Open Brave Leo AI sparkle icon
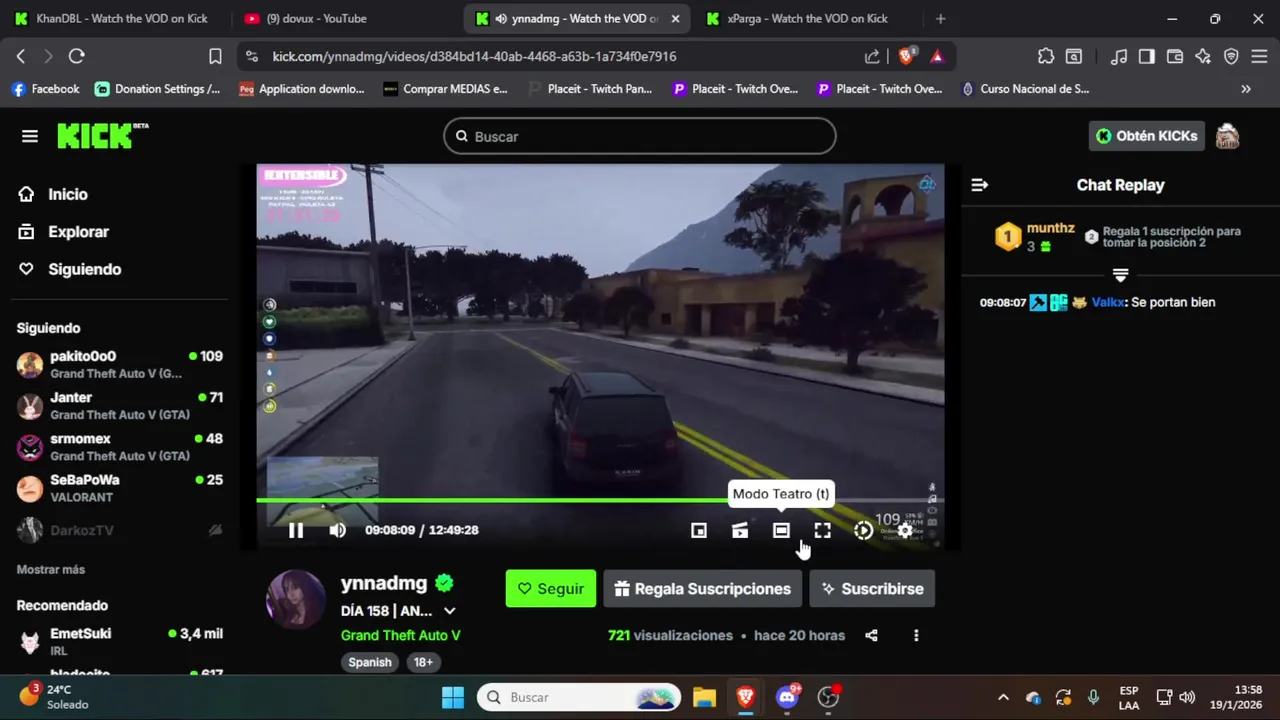Image resolution: width=1280 pixels, height=720 pixels. point(1203,57)
